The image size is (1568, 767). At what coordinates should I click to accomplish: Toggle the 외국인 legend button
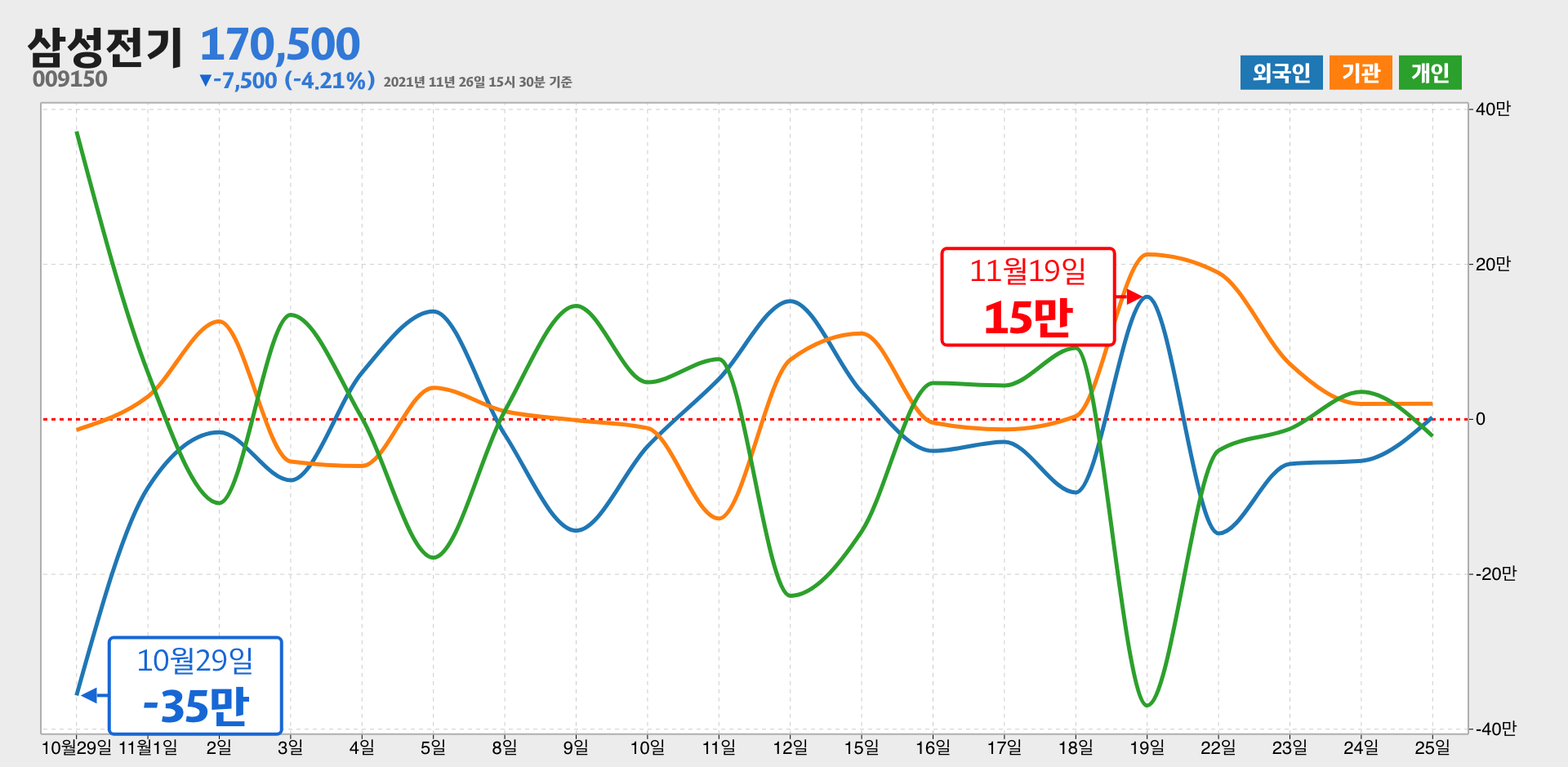click(1281, 73)
